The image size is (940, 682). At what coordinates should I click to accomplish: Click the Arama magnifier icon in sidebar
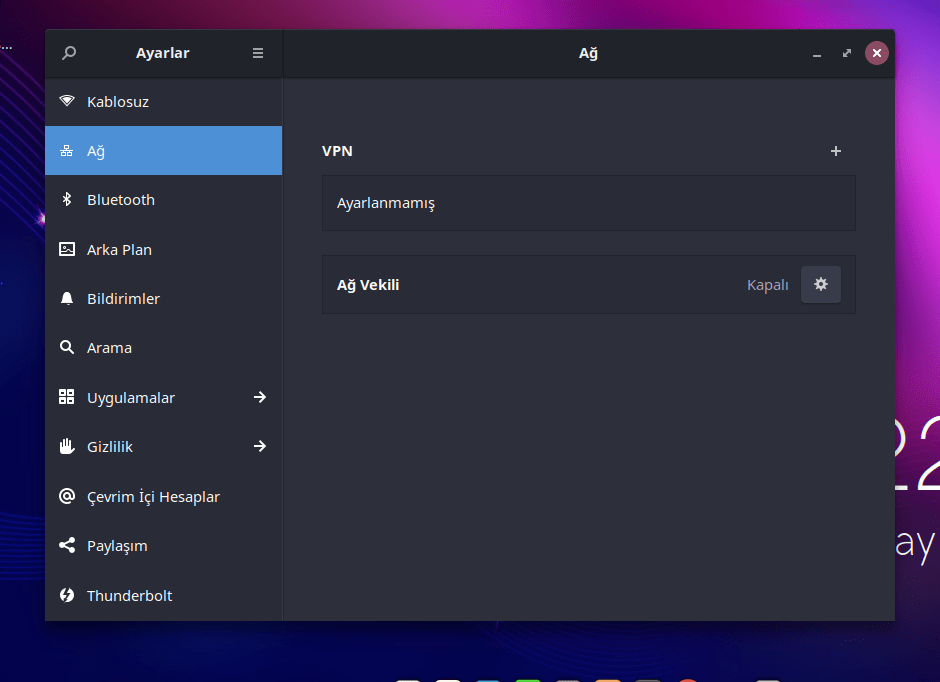coord(67,347)
